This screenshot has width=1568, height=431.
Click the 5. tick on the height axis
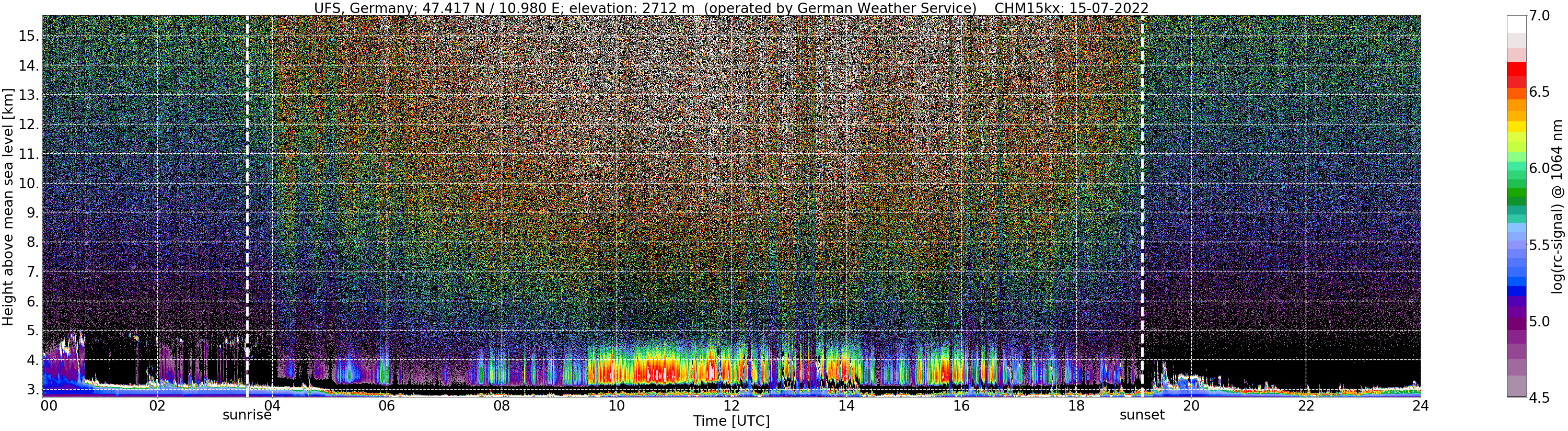coord(32,331)
